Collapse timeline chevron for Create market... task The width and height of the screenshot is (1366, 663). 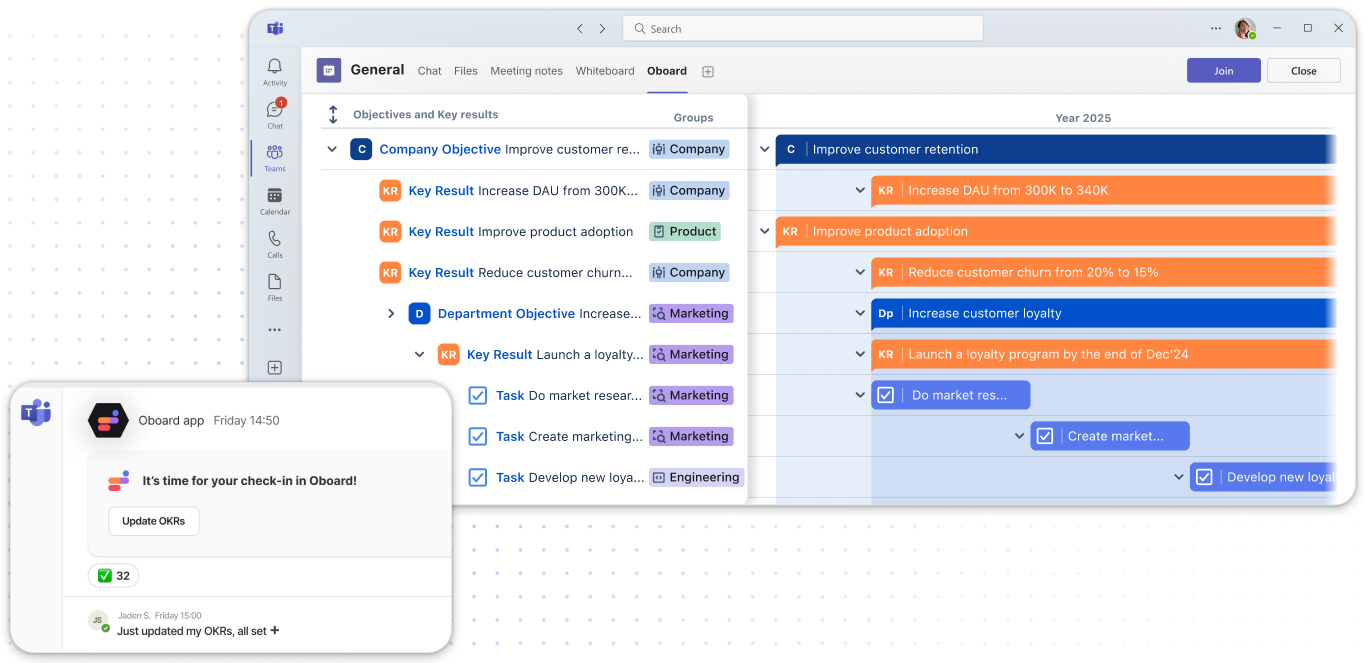[1020, 436]
